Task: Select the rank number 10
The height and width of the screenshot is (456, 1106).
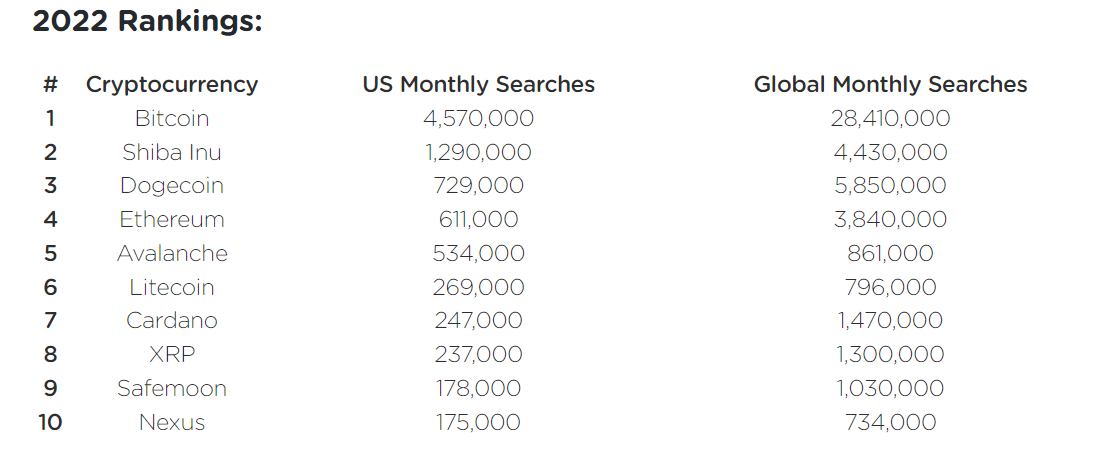Action: (x=50, y=422)
